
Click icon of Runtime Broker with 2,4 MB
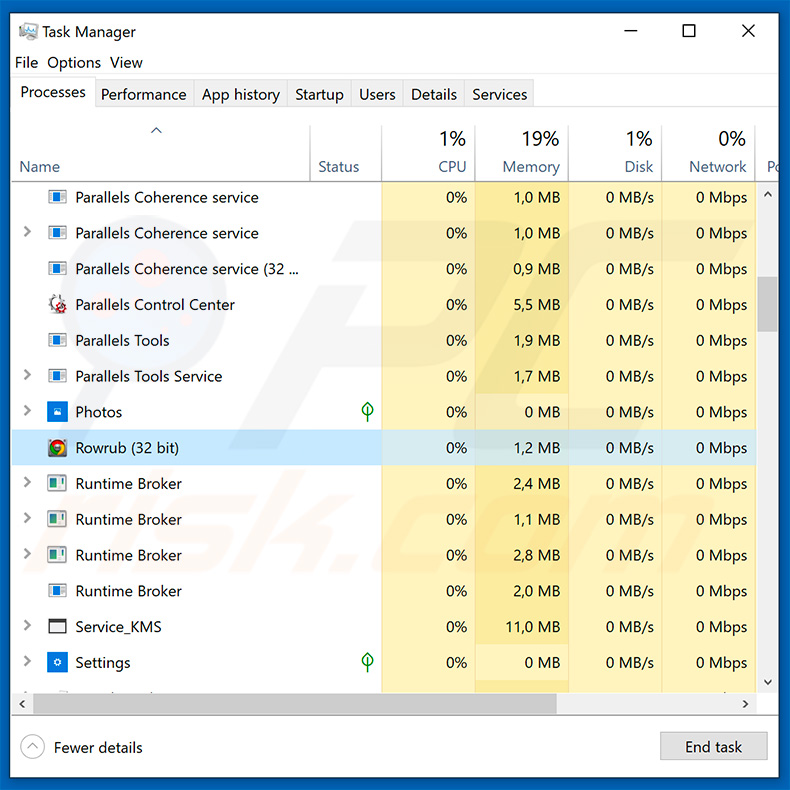[x=57, y=483]
